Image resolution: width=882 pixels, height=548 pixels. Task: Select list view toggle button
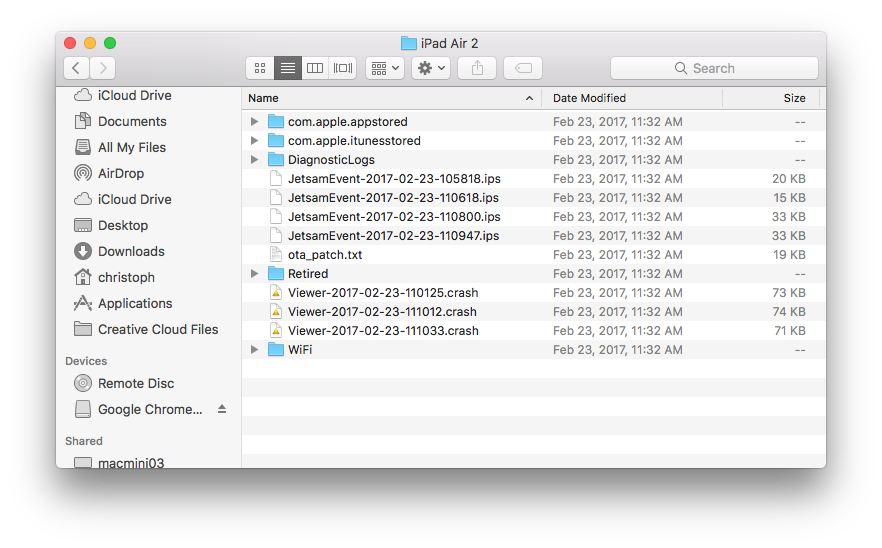pos(288,68)
